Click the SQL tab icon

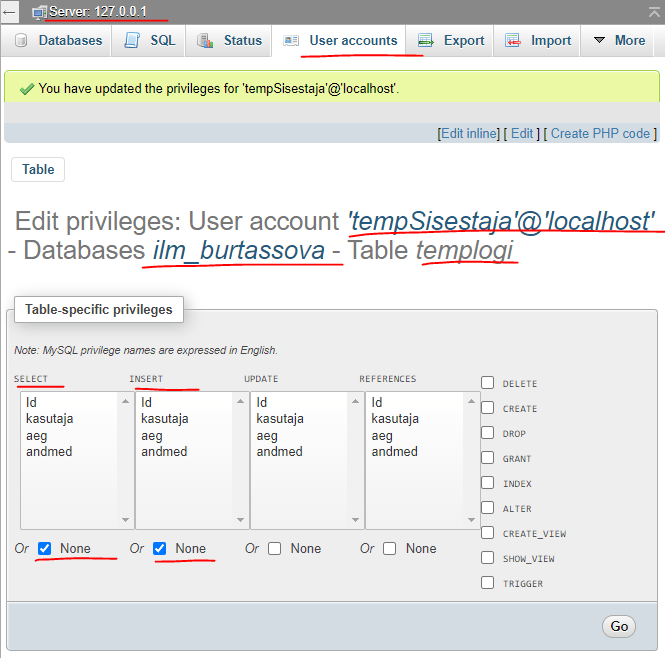click(132, 41)
